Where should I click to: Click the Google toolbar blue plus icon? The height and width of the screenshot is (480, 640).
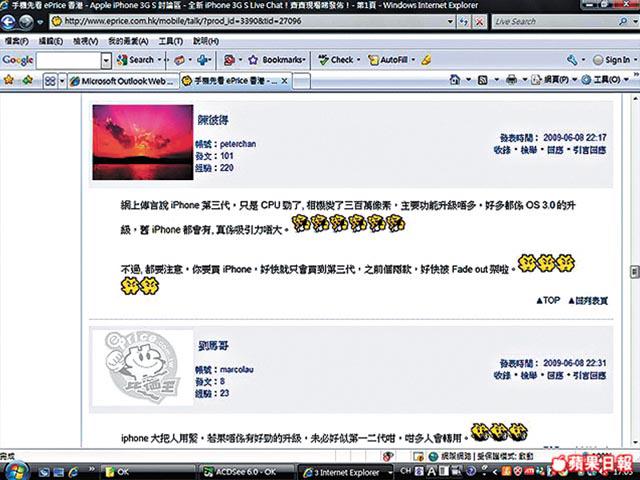pos(202,60)
